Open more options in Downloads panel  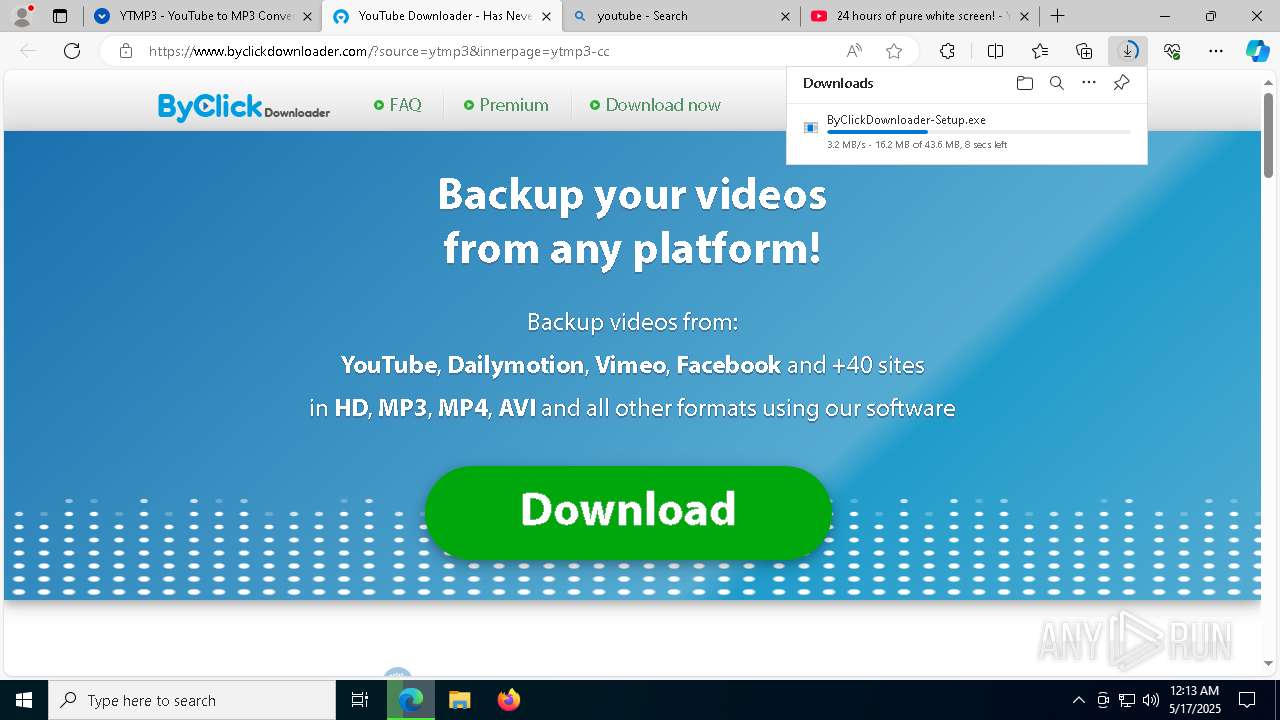coord(1089,83)
